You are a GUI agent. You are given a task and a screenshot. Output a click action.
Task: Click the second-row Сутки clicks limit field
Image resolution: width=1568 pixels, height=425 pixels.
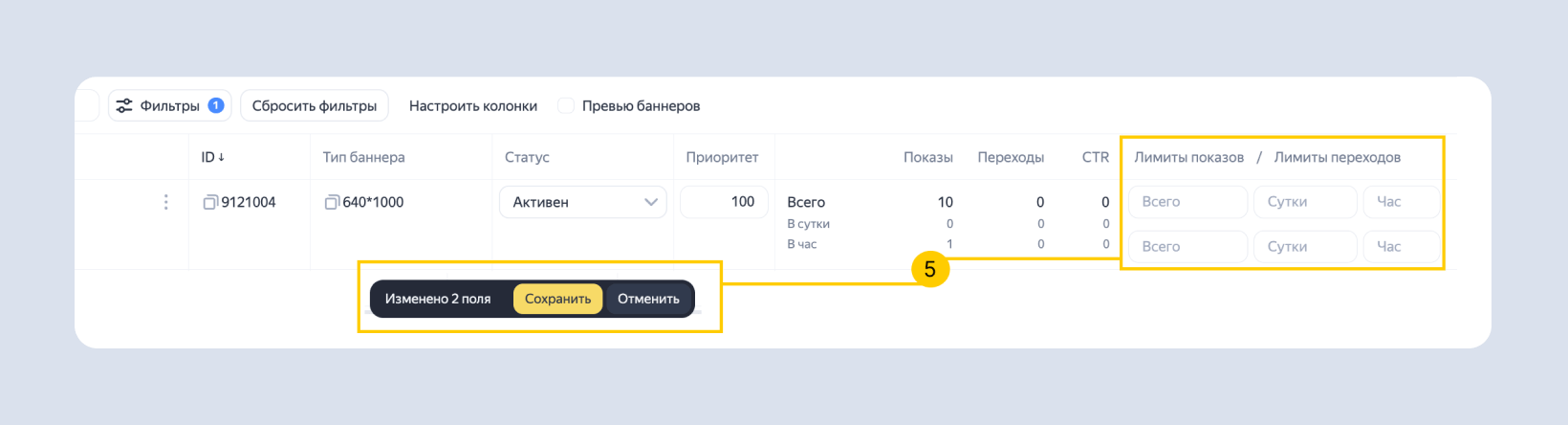pyautogui.click(x=1304, y=246)
